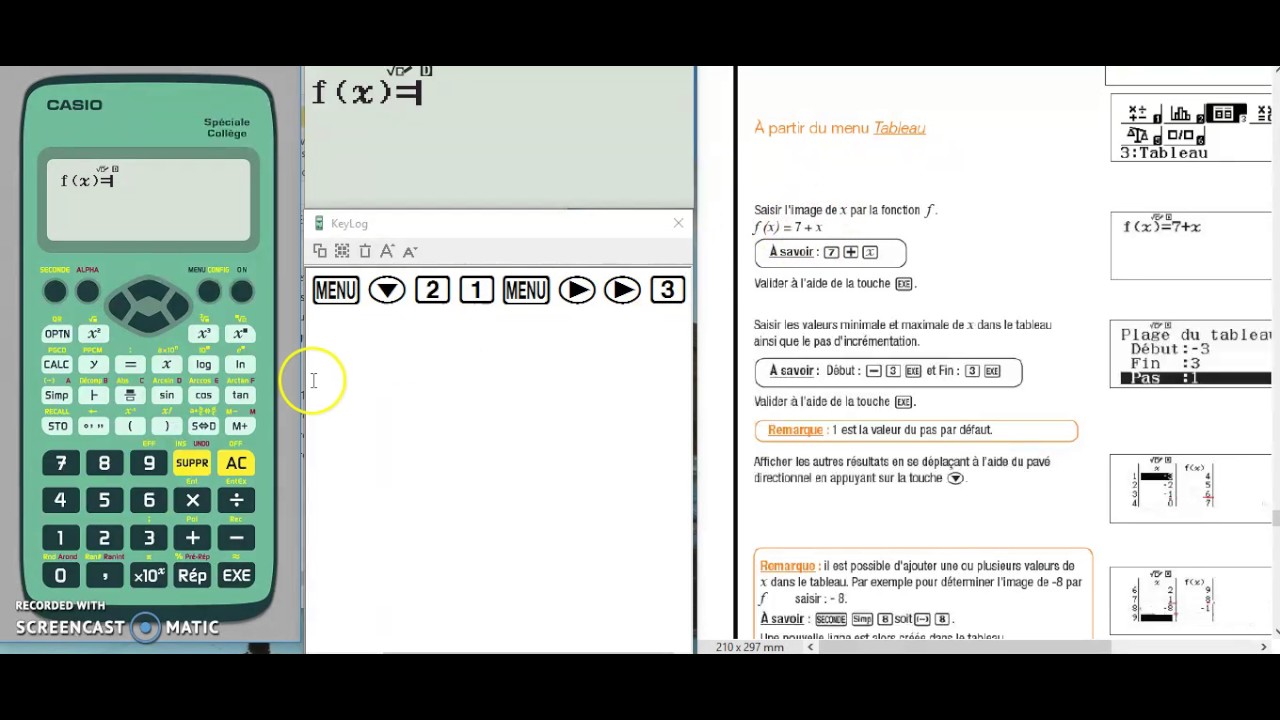
Task: Tap the equals sign key
Action: (x=130, y=365)
